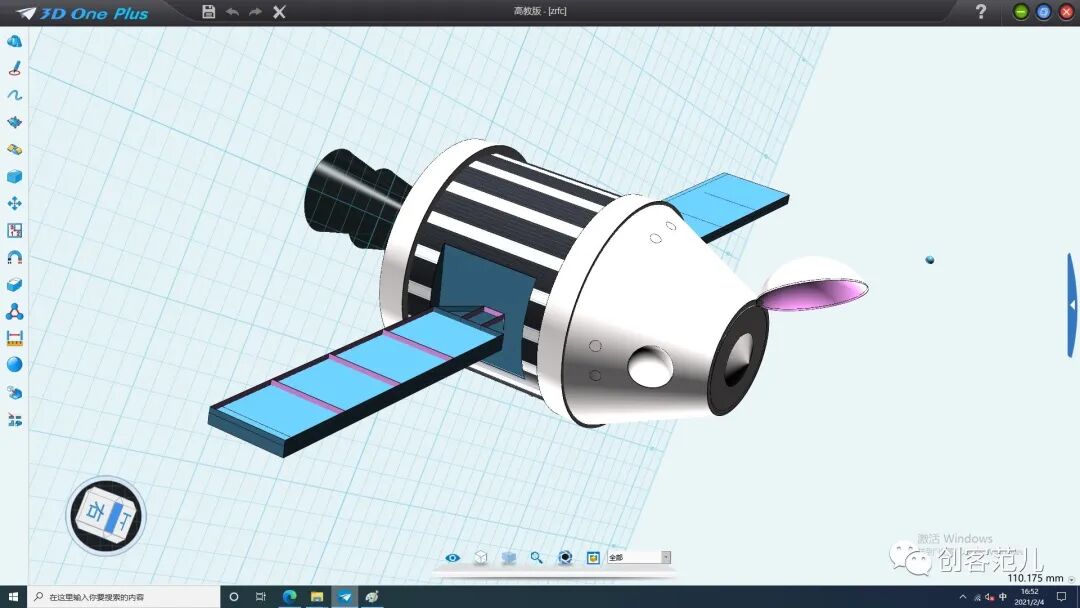Screen dimensions: 1080x608
Task: Open the special function tool
Action: [14, 149]
